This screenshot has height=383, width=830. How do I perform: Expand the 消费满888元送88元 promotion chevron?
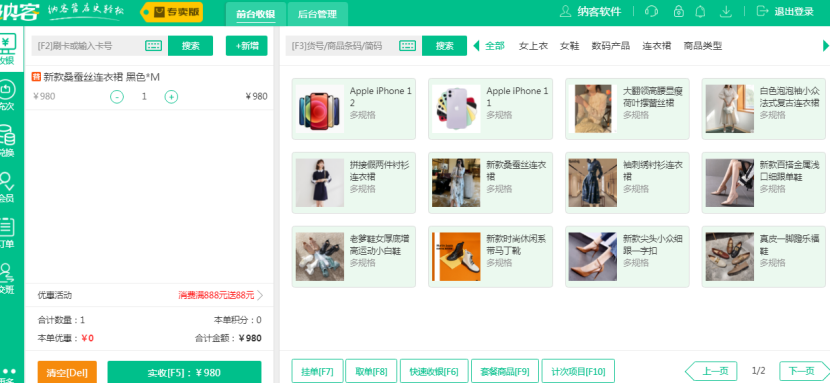tap(260, 295)
